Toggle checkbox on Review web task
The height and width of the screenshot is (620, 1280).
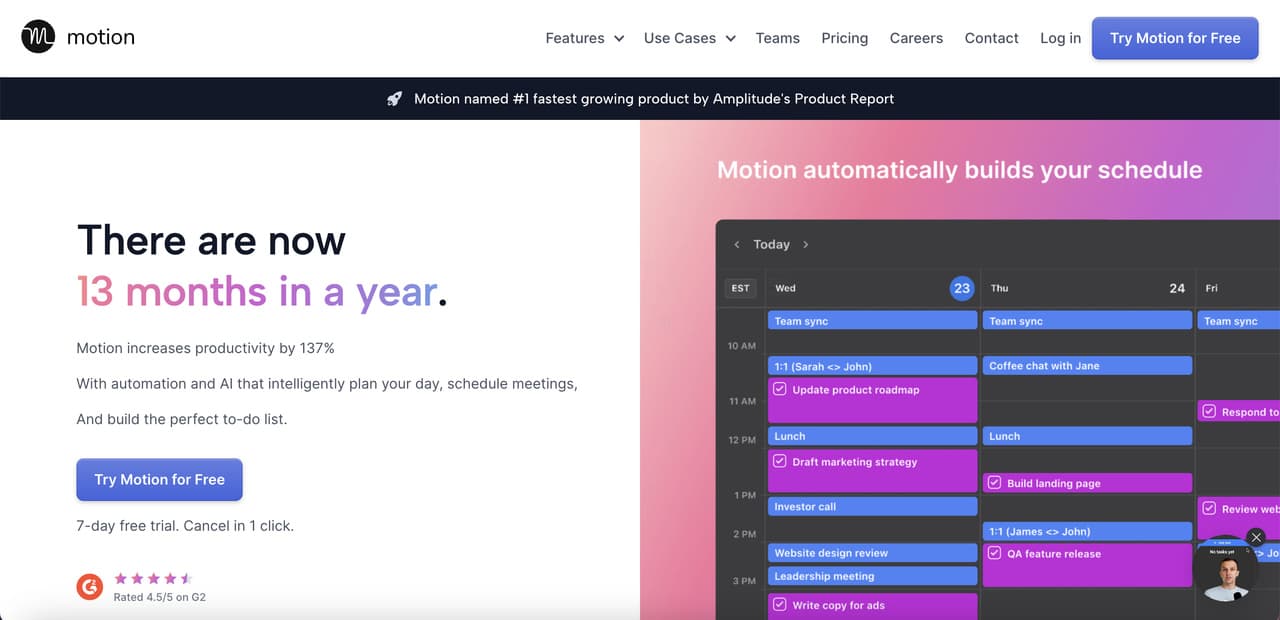pos(1209,508)
